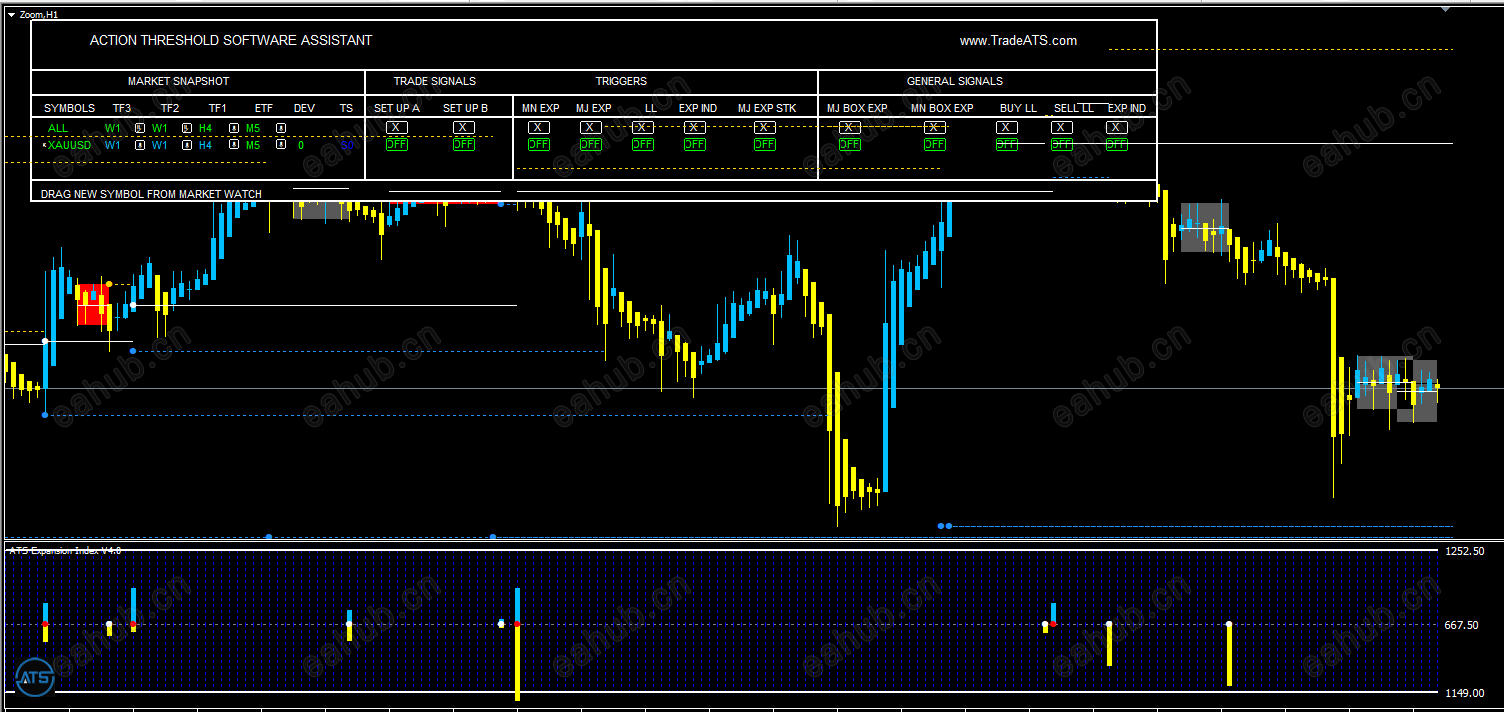Click the MARKET SNAPSHOT header
This screenshot has height=712, width=1504.
pyautogui.click(x=178, y=81)
